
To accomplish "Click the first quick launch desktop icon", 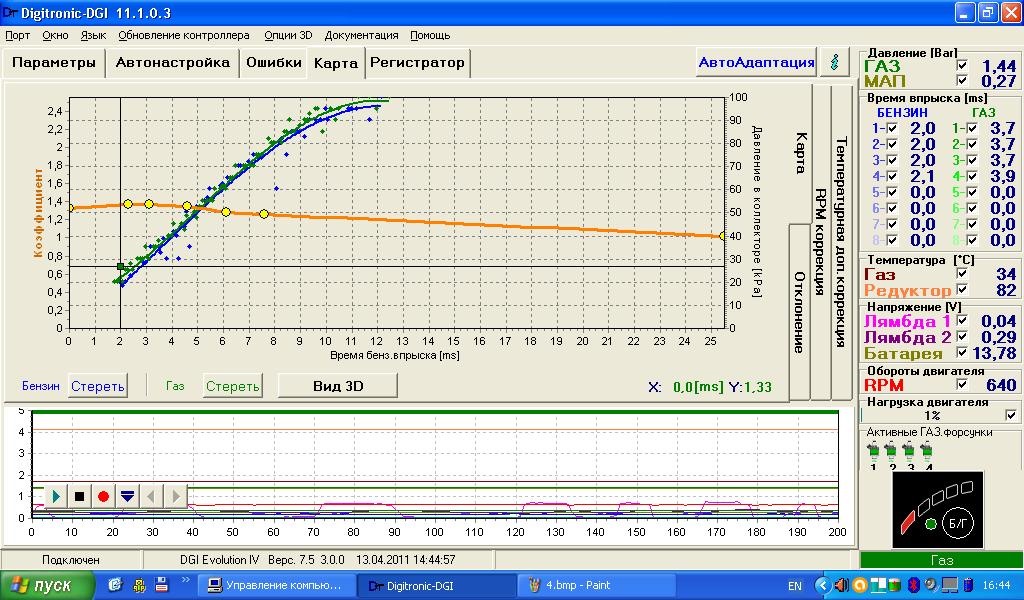I will coord(116,584).
